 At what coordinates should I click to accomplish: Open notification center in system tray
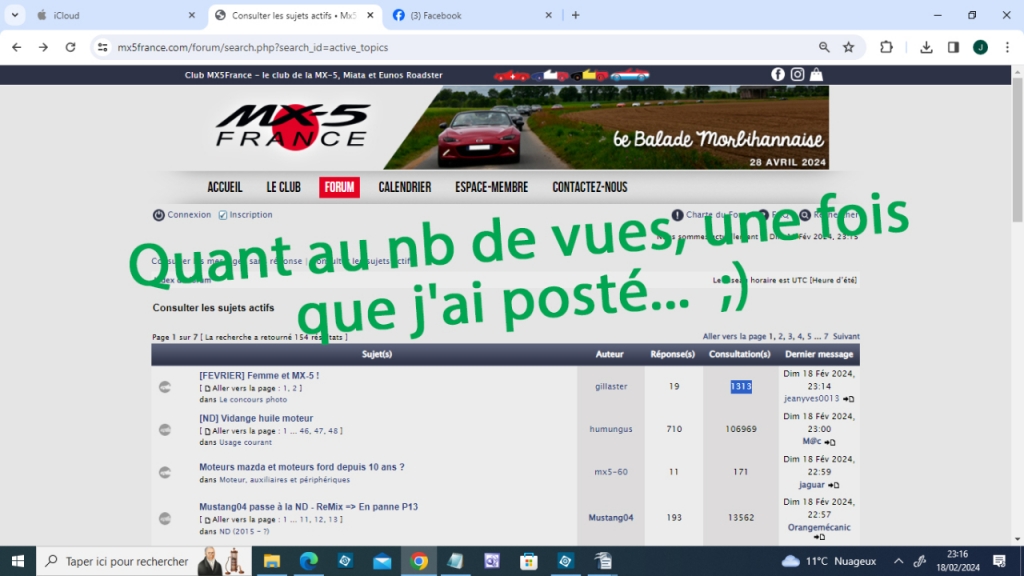(x=999, y=561)
